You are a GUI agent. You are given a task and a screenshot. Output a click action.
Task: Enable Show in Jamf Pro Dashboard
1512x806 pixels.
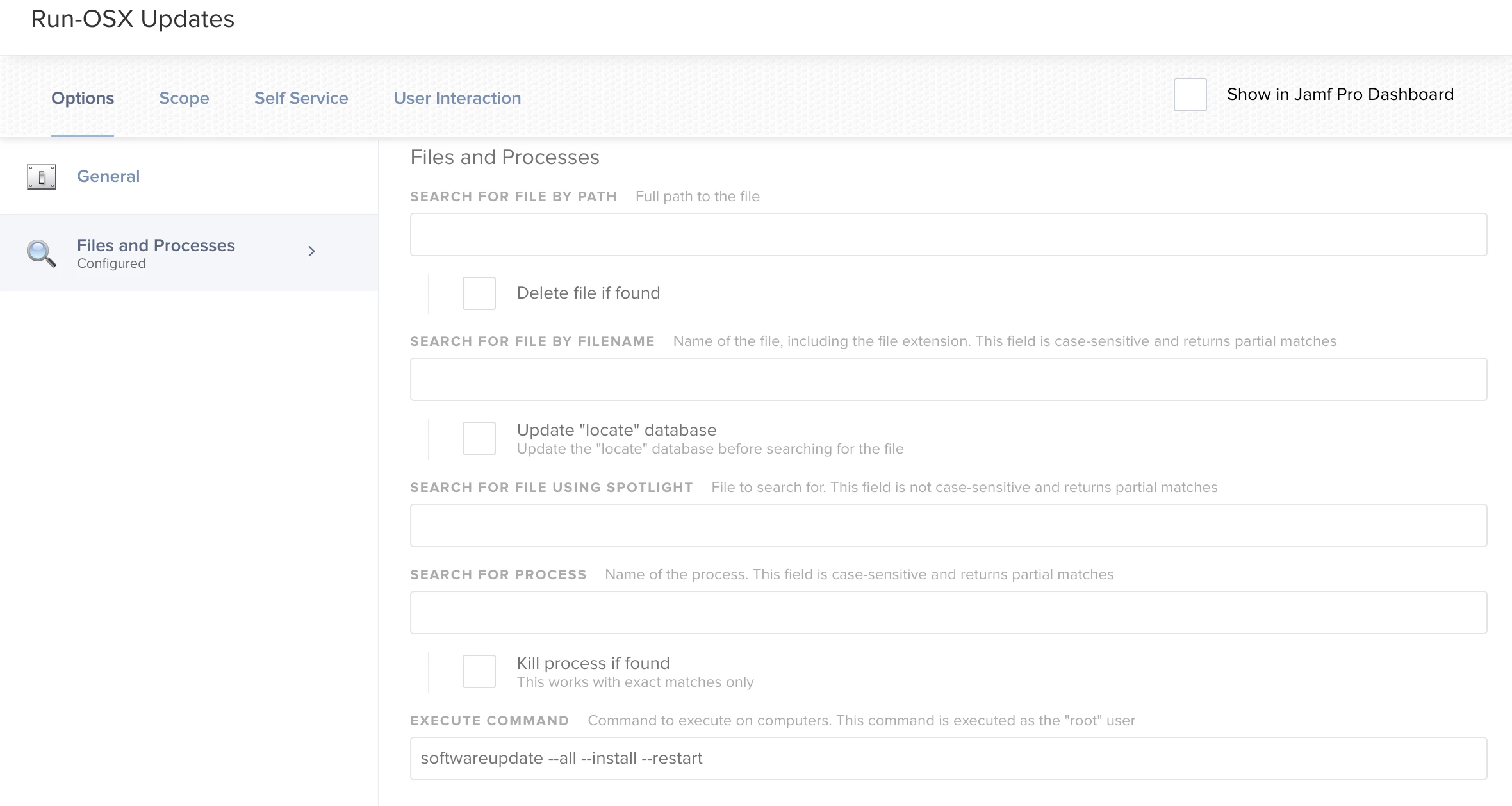coord(1190,95)
